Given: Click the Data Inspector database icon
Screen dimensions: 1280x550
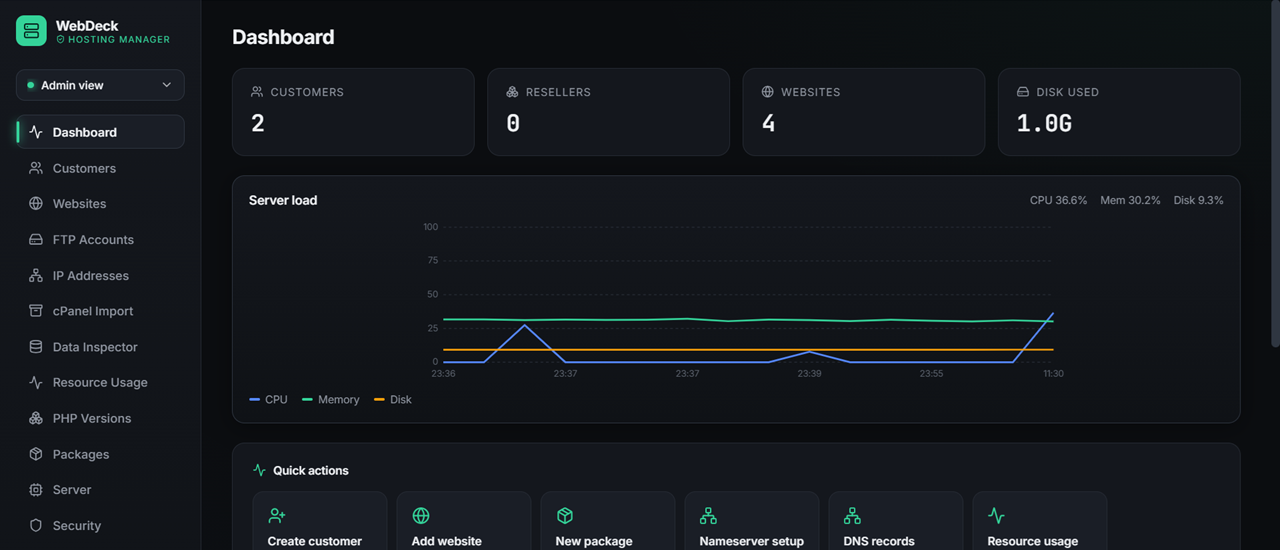Looking at the screenshot, I should click(x=36, y=347).
